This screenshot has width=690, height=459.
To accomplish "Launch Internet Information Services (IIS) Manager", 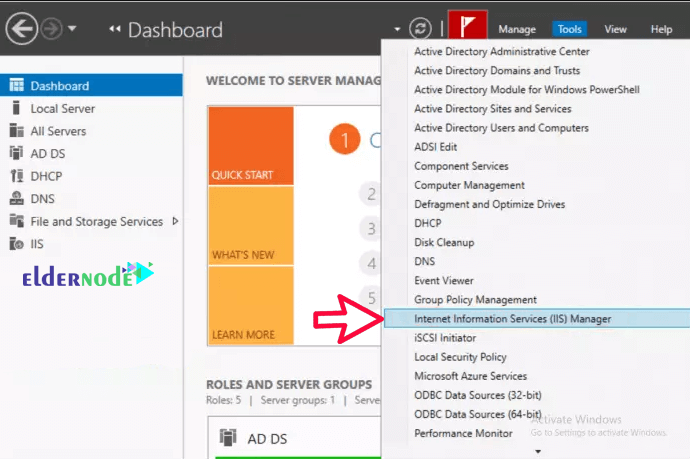I will (x=537, y=319).
